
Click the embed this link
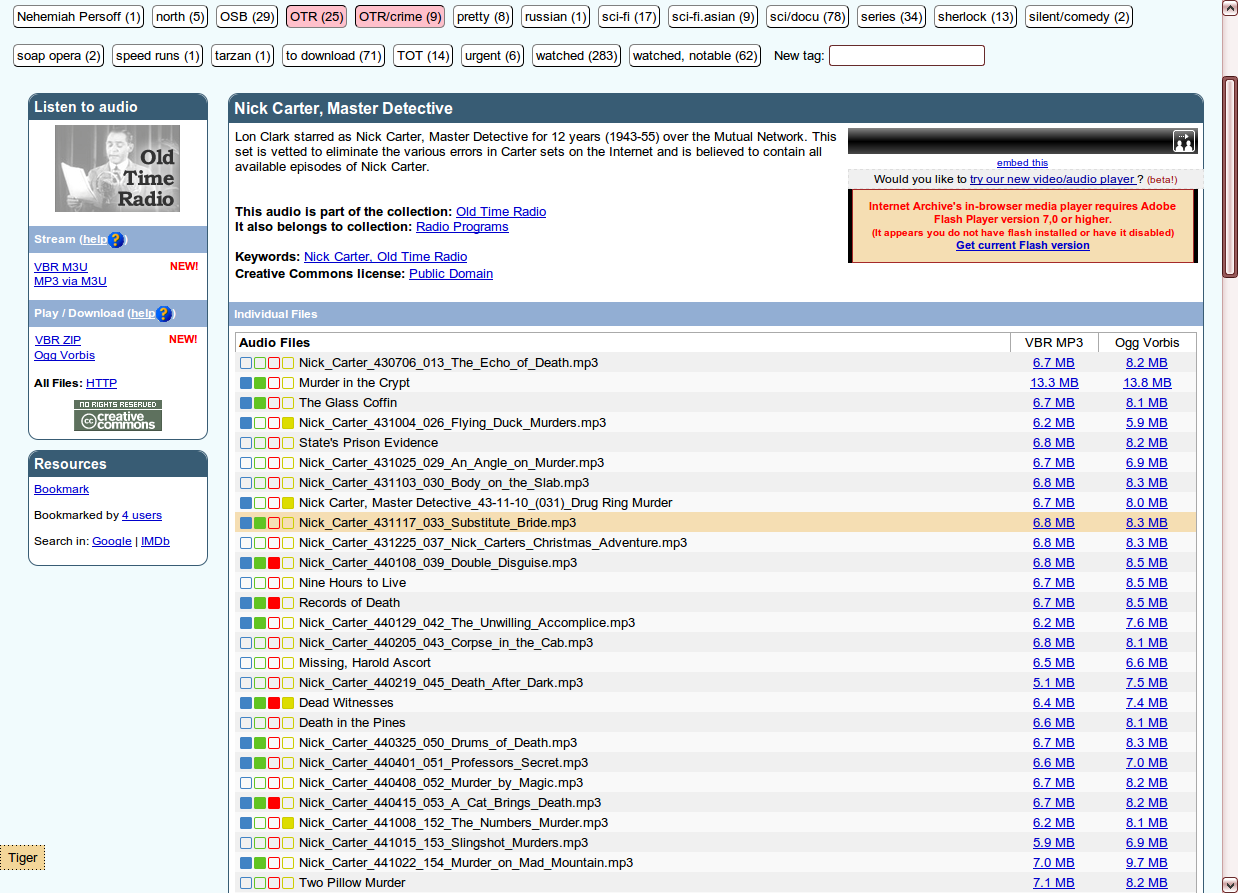1022,163
